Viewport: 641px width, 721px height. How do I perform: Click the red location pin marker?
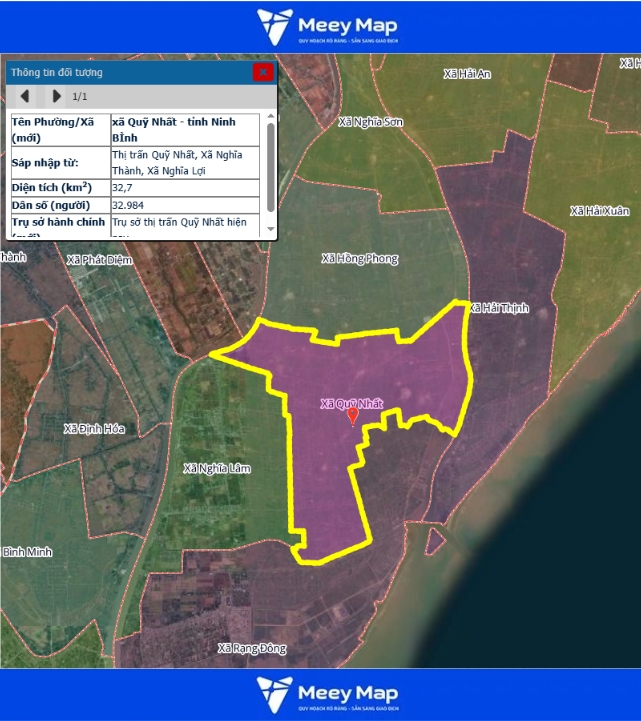click(x=352, y=416)
